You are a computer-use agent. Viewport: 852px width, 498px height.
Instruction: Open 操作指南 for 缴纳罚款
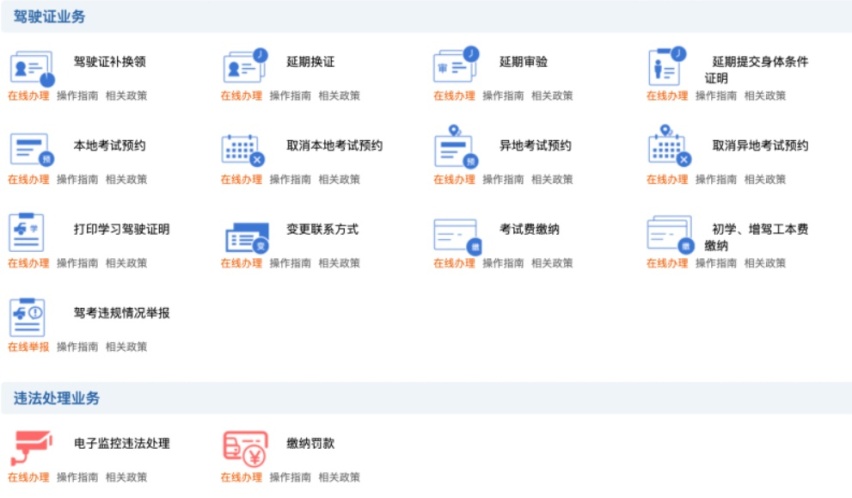(x=290, y=477)
